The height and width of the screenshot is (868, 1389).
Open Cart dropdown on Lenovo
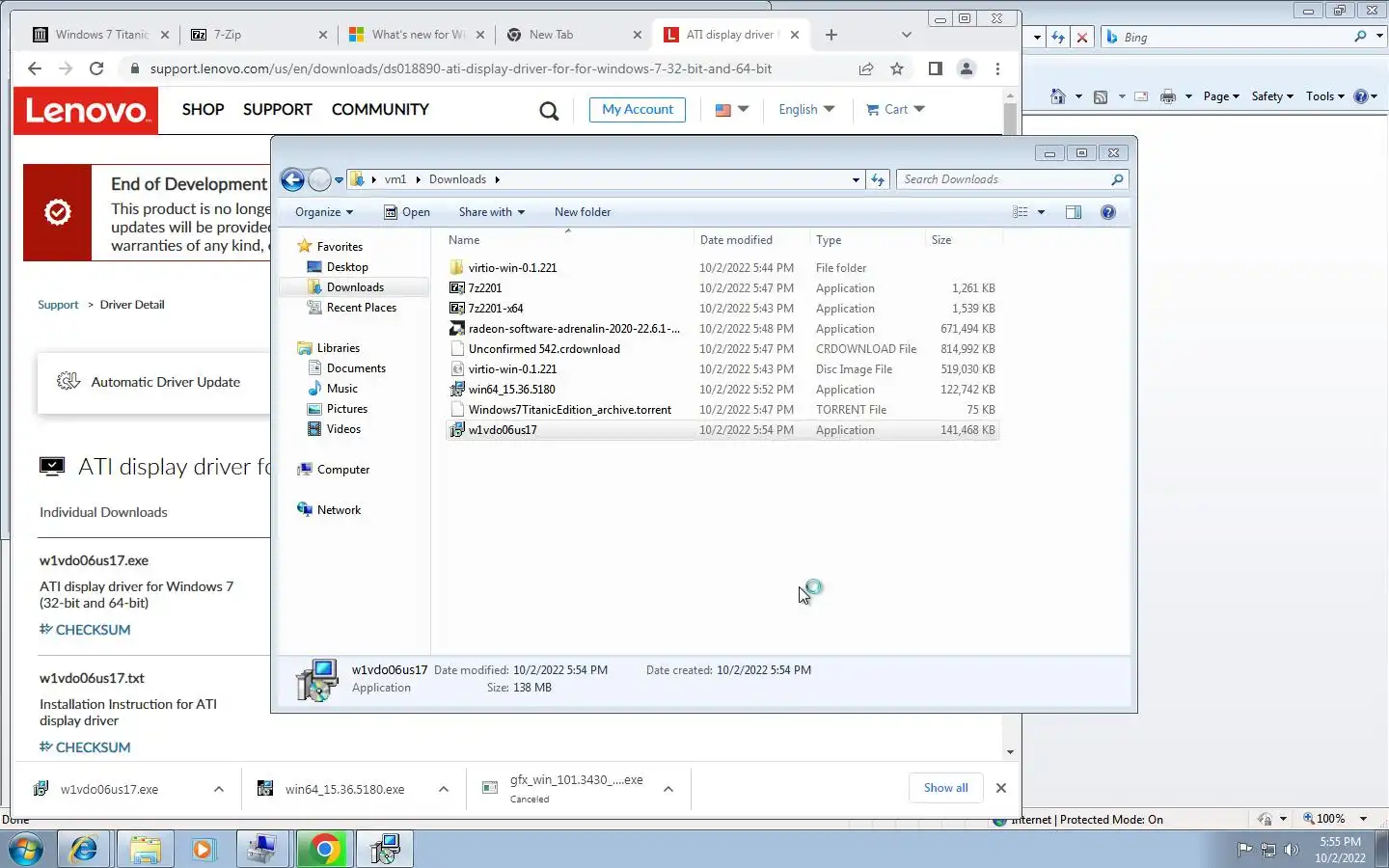pyautogui.click(x=895, y=110)
